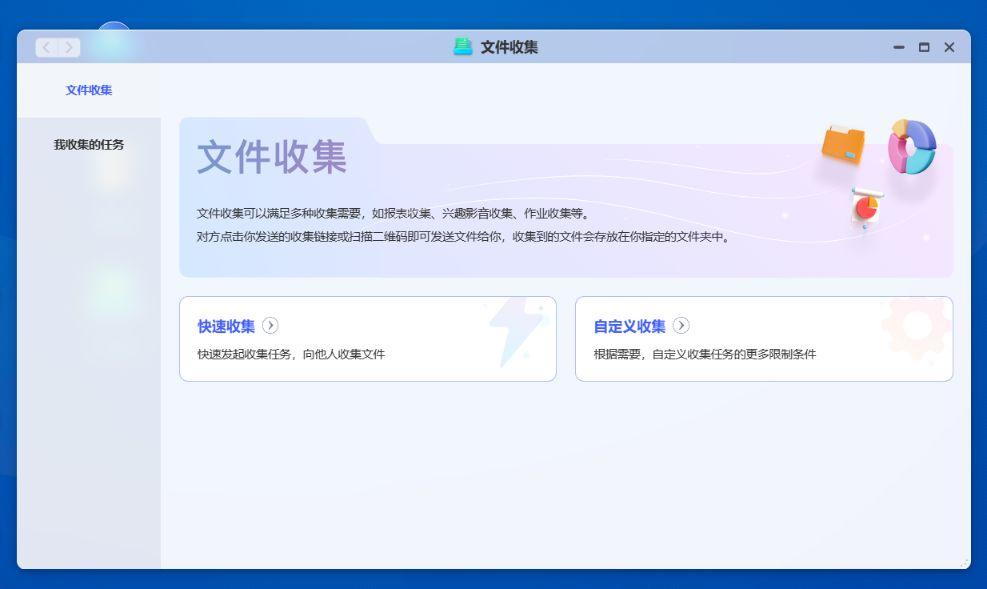987x589 pixels.
Task: Open the circled arrow next to 快速收集
Action: (270, 326)
